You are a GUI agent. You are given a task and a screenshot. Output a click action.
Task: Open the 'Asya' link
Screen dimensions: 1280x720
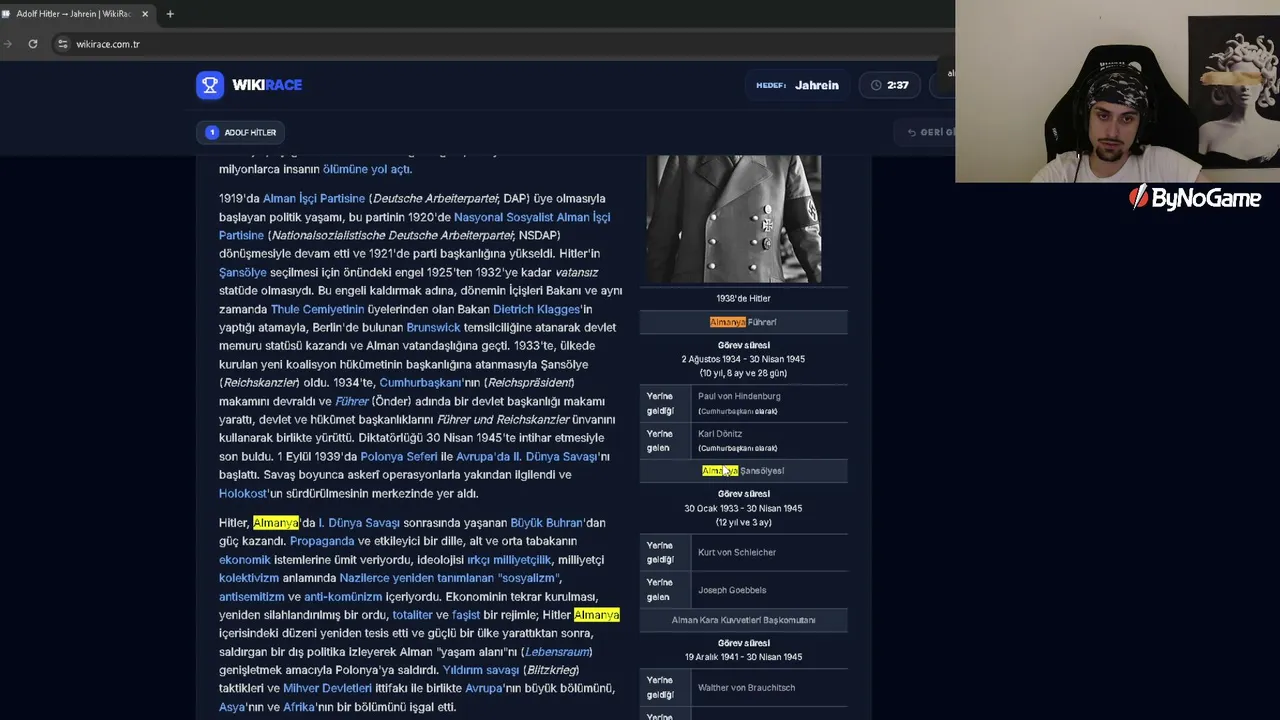232,707
